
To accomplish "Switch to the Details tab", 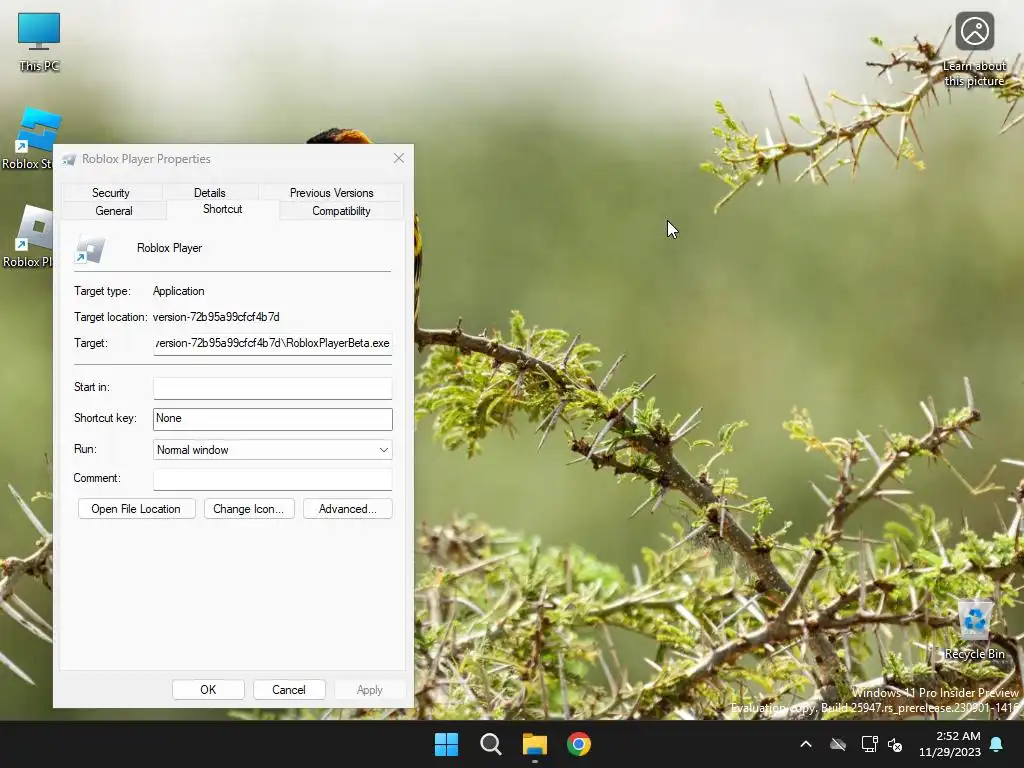I will 210,193.
